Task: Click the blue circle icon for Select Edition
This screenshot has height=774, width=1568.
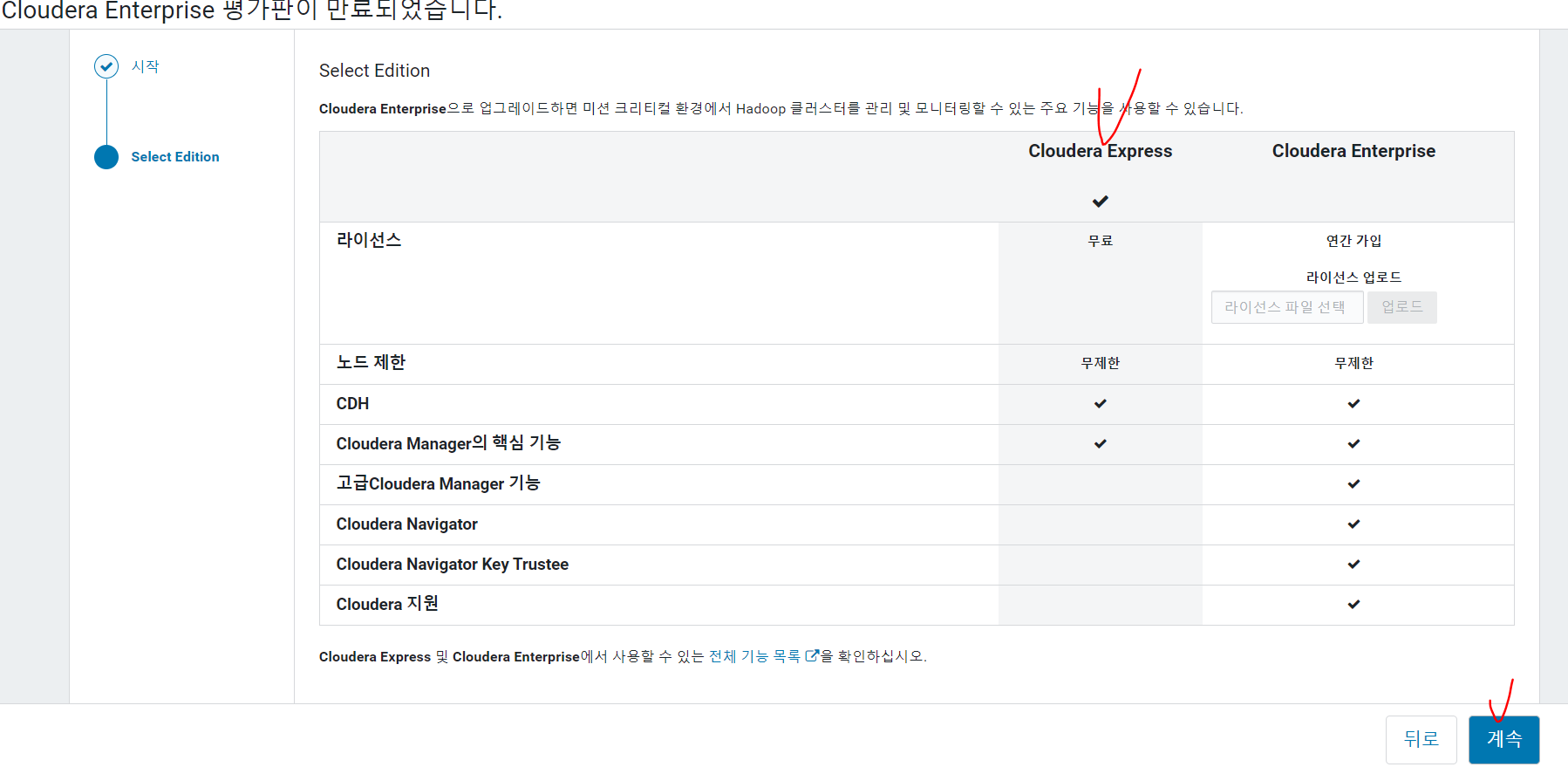Action: [x=106, y=157]
